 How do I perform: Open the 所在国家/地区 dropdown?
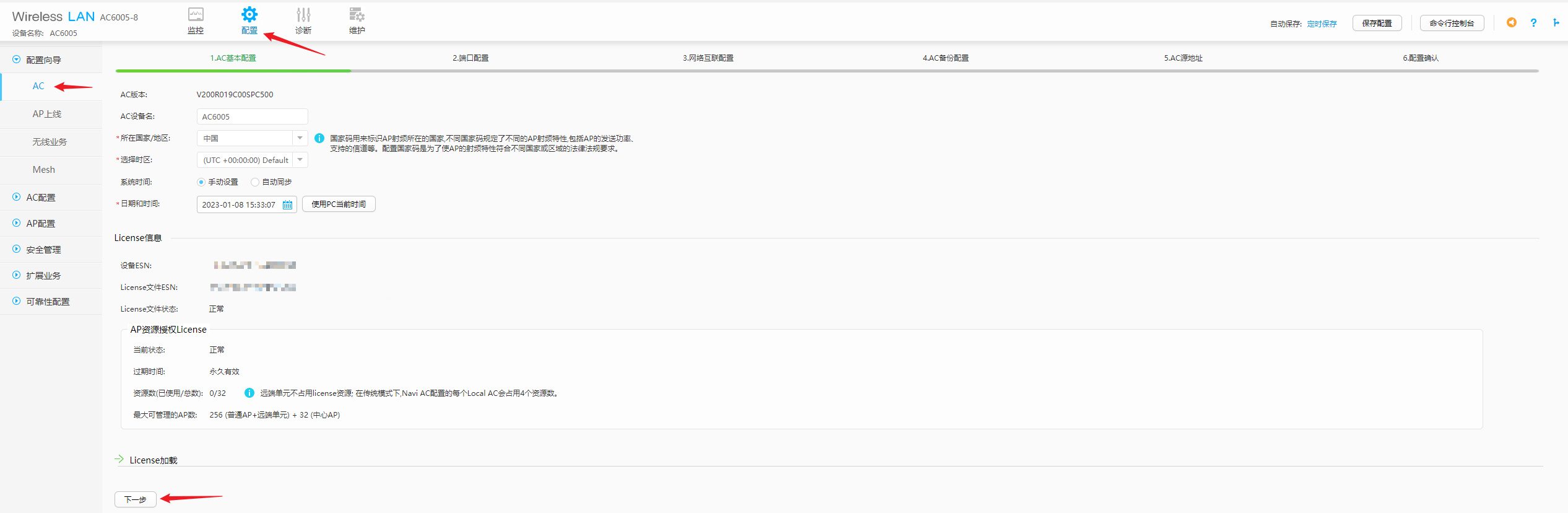[300, 138]
